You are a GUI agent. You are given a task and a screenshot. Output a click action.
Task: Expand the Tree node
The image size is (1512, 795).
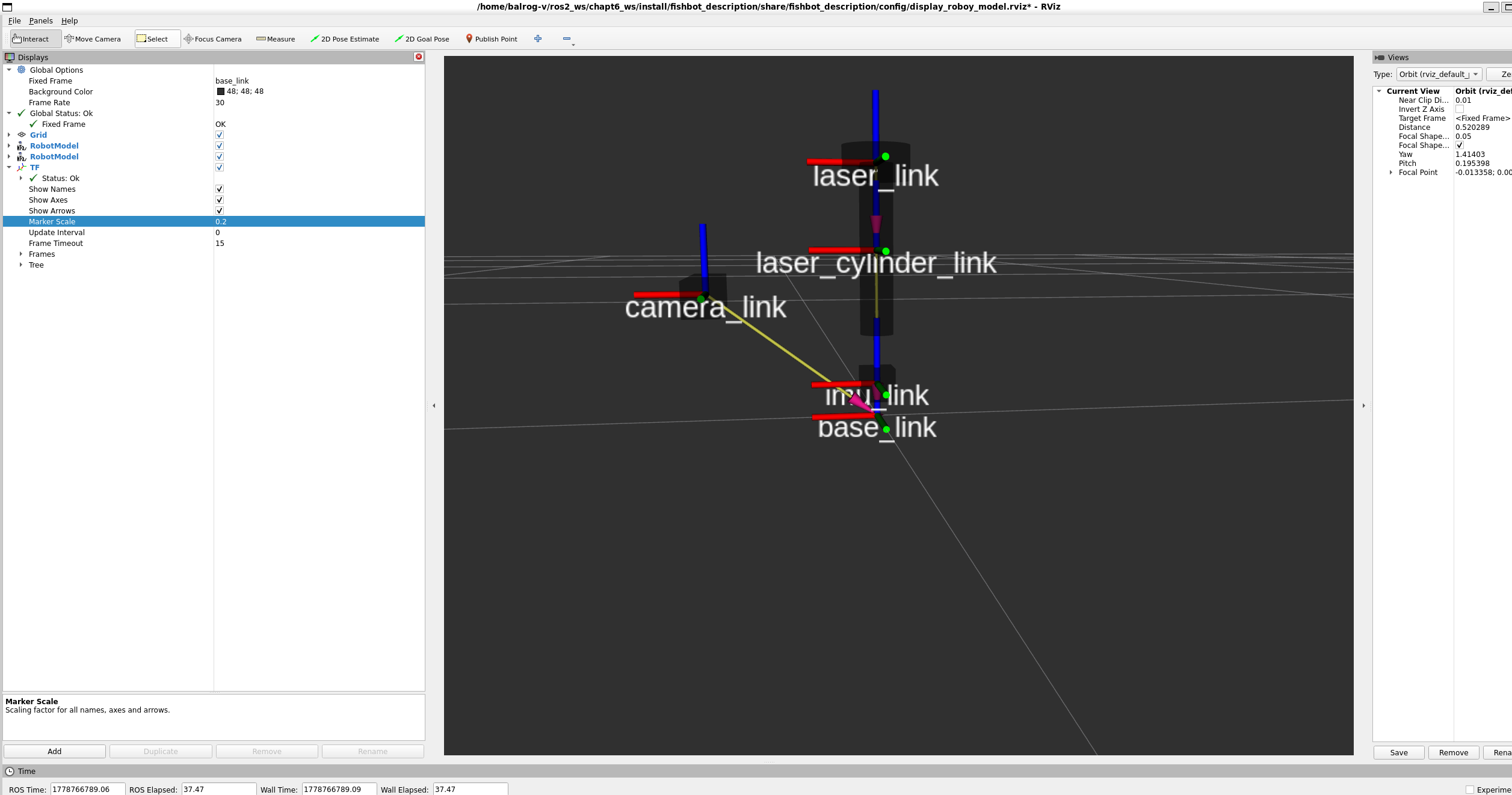[x=21, y=265]
